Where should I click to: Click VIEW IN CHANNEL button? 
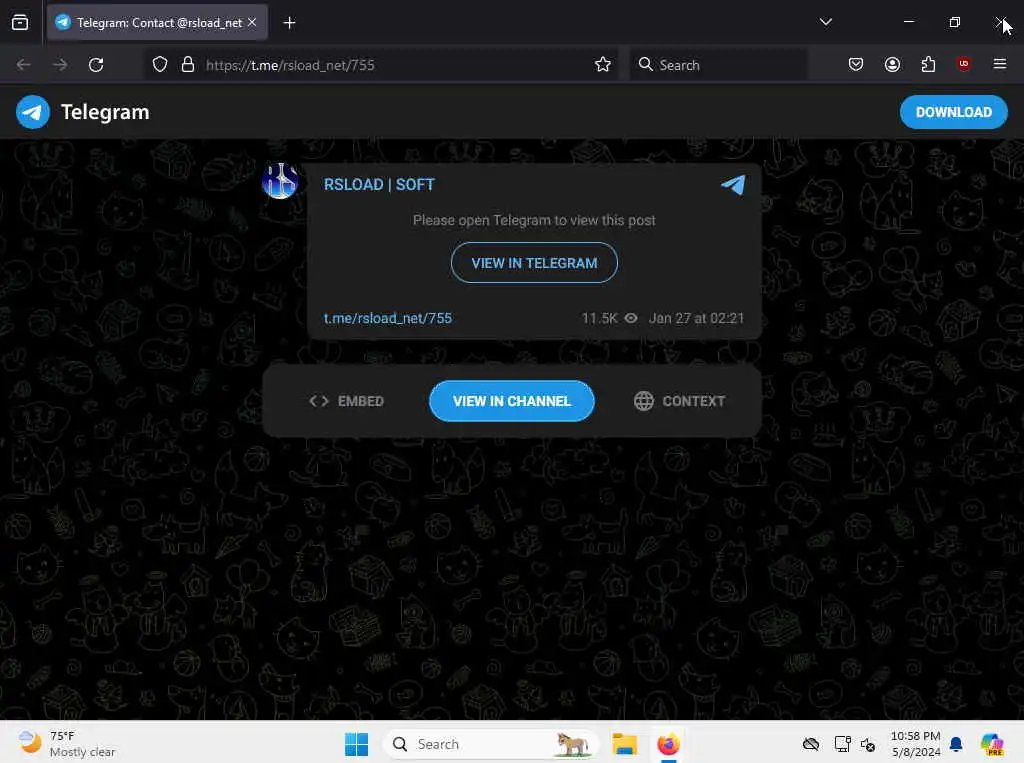point(512,401)
